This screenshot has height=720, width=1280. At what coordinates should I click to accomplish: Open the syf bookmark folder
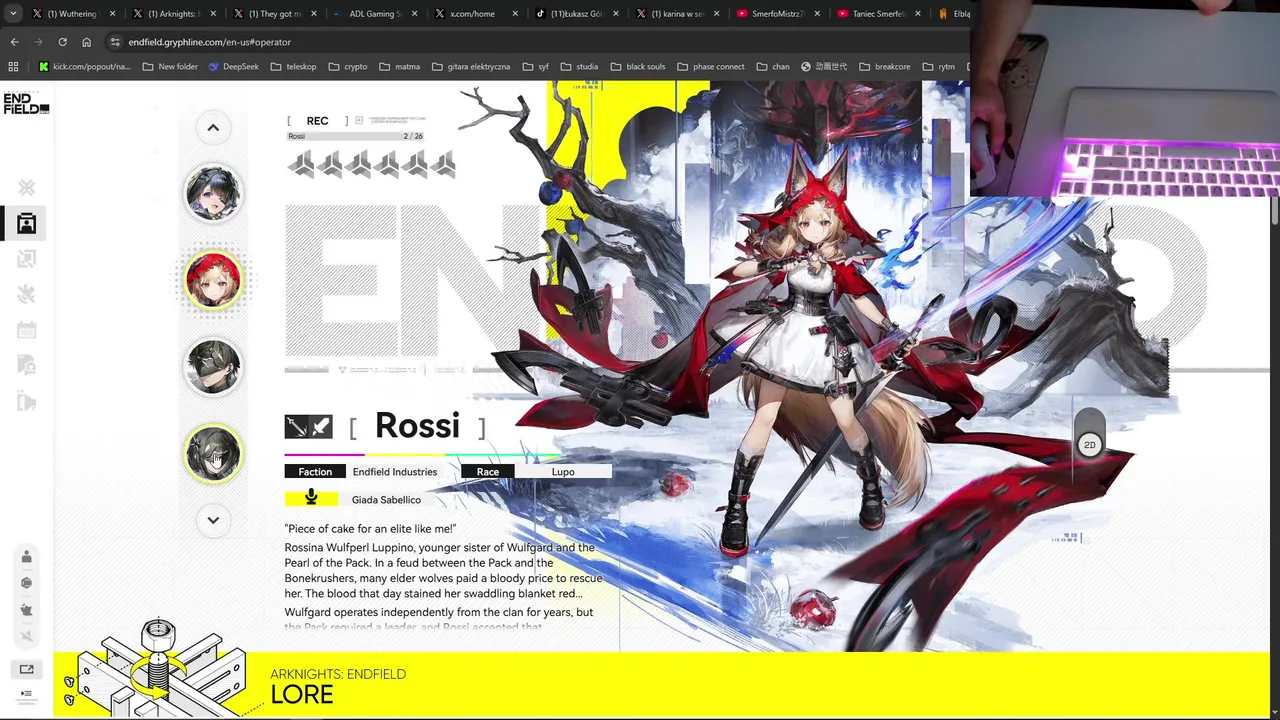[x=535, y=67]
